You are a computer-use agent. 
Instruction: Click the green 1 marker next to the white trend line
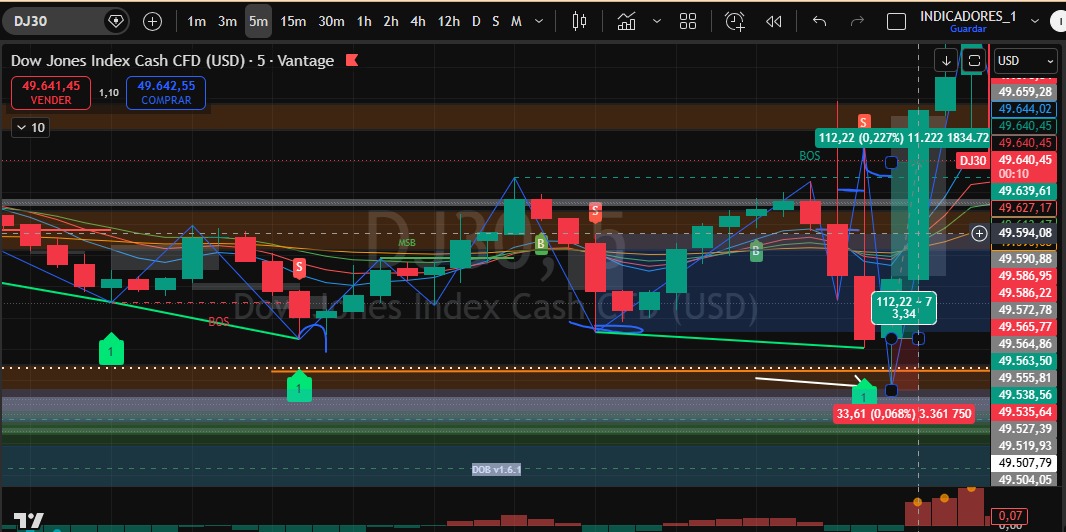click(864, 394)
